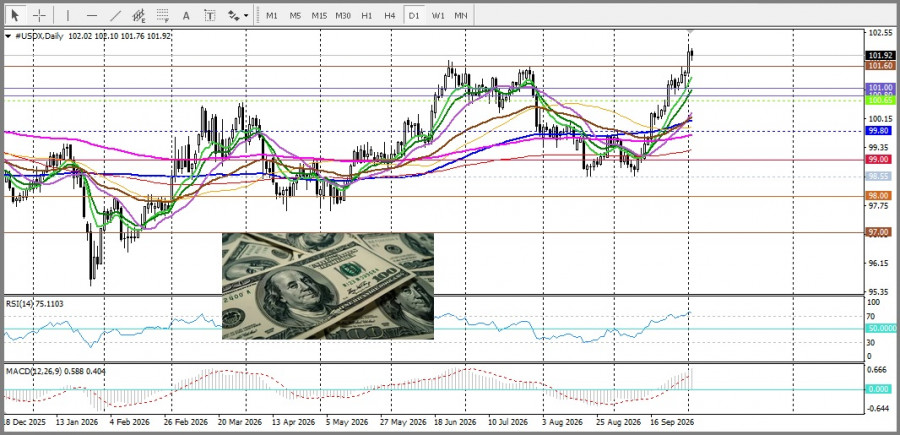Choose the text tool with letter A
This screenshot has width=900, height=435.
pos(186,15)
